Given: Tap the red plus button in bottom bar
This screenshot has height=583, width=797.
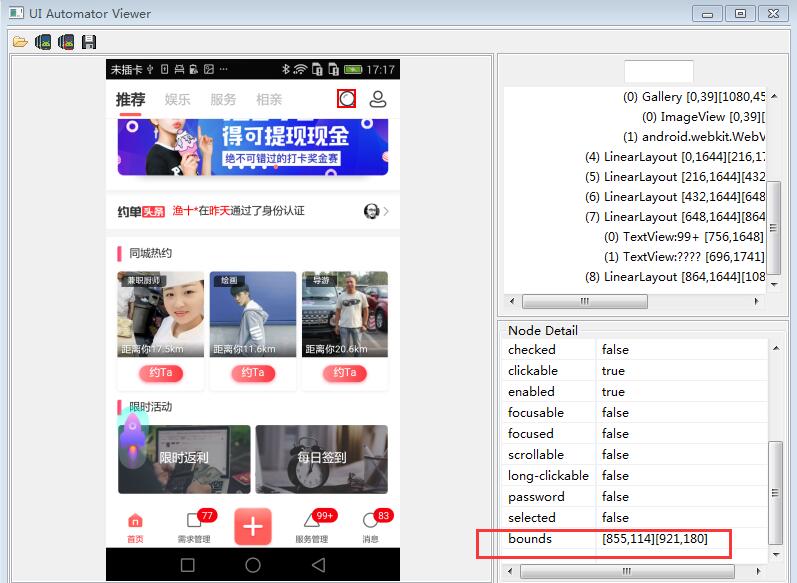Looking at the screenshot, I should (253, 527).
